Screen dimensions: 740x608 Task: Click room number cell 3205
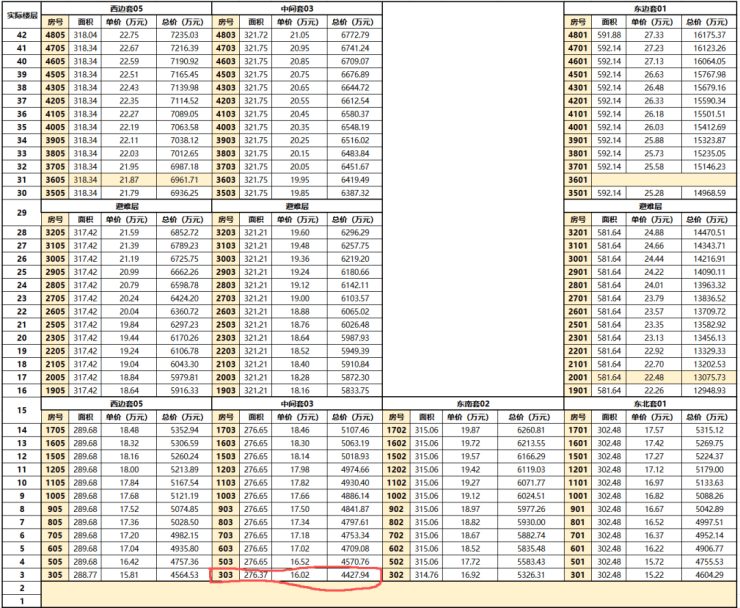[x=55, y=232]
